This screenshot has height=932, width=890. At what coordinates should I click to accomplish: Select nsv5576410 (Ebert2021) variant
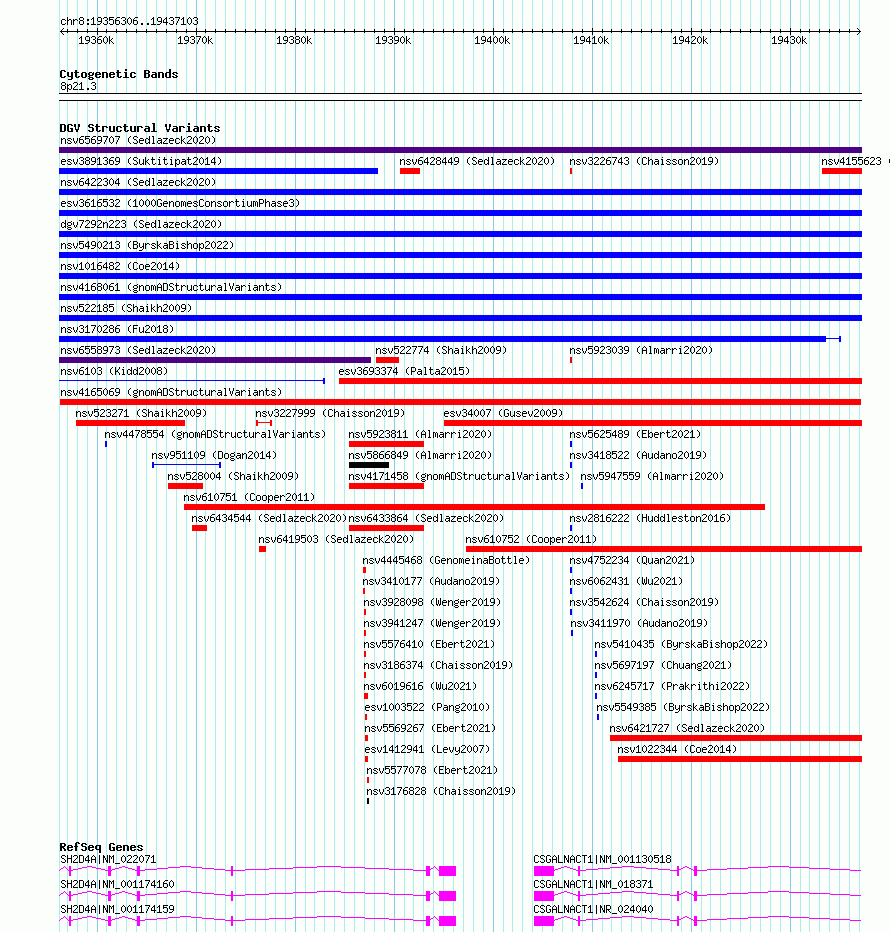coord(429,644)
